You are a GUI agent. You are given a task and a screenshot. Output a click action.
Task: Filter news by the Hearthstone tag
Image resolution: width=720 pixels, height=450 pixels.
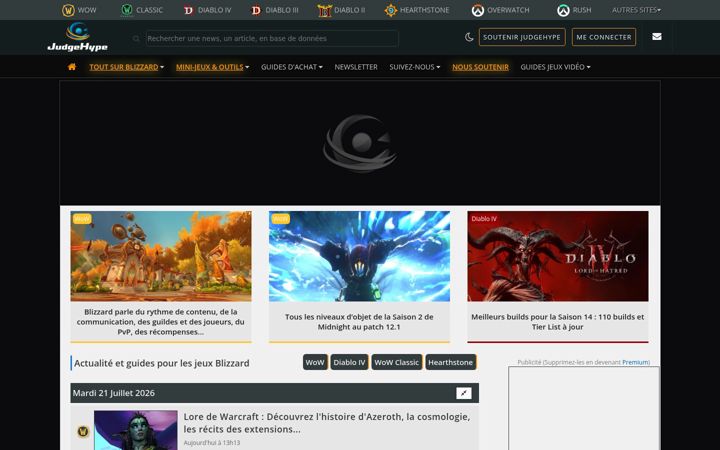click(450, 362)
